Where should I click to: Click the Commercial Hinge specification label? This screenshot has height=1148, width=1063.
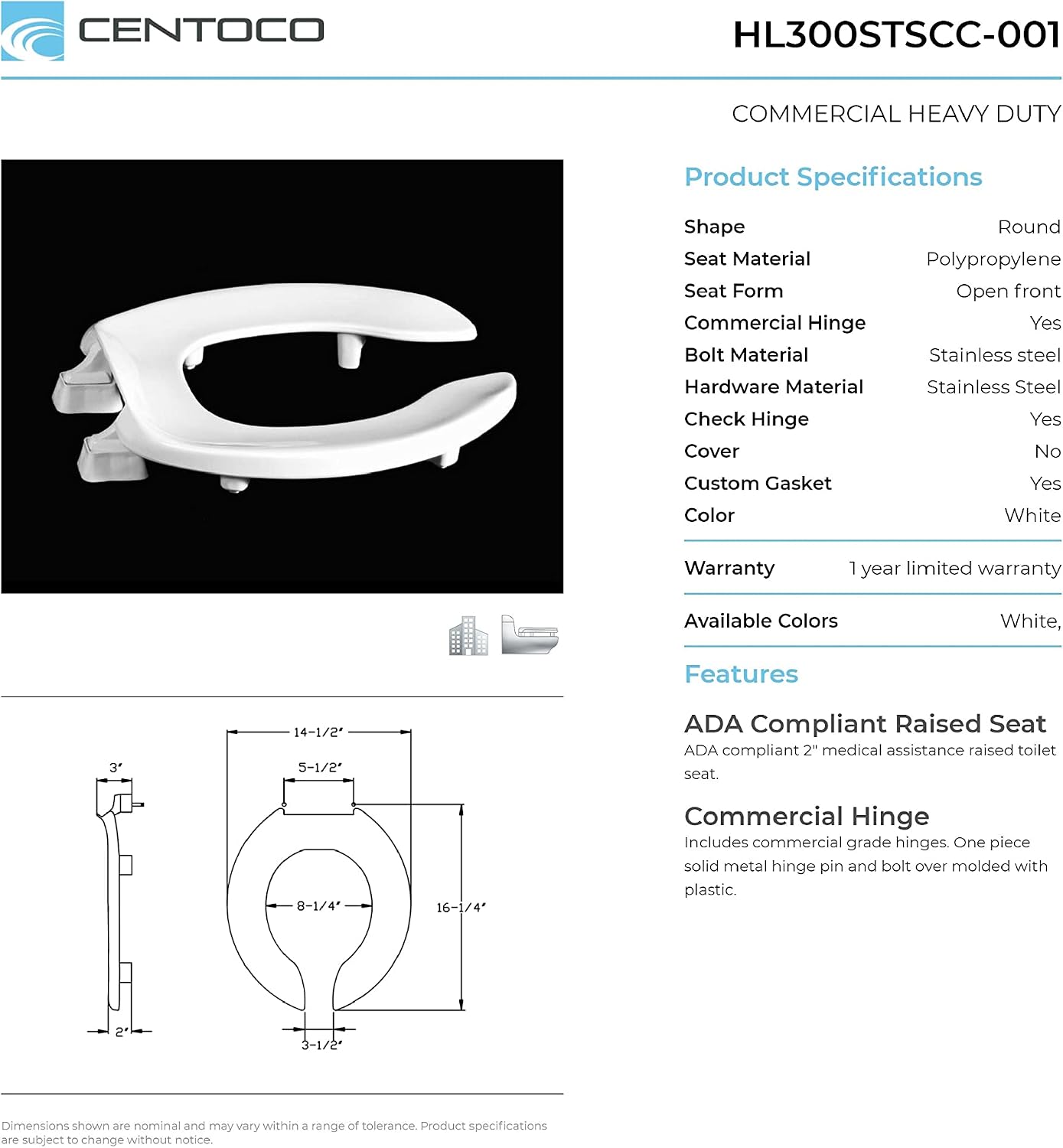[x=774, y=324]
